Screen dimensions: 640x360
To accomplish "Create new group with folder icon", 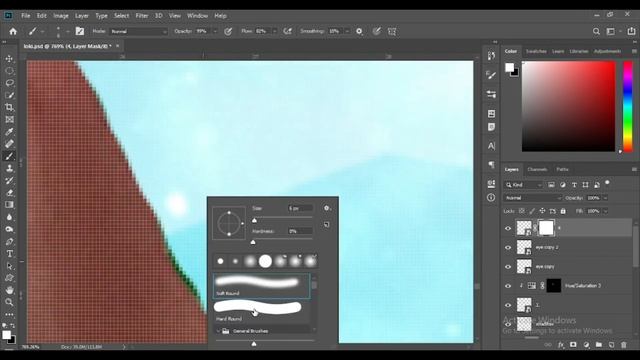I will coord(598,345).
